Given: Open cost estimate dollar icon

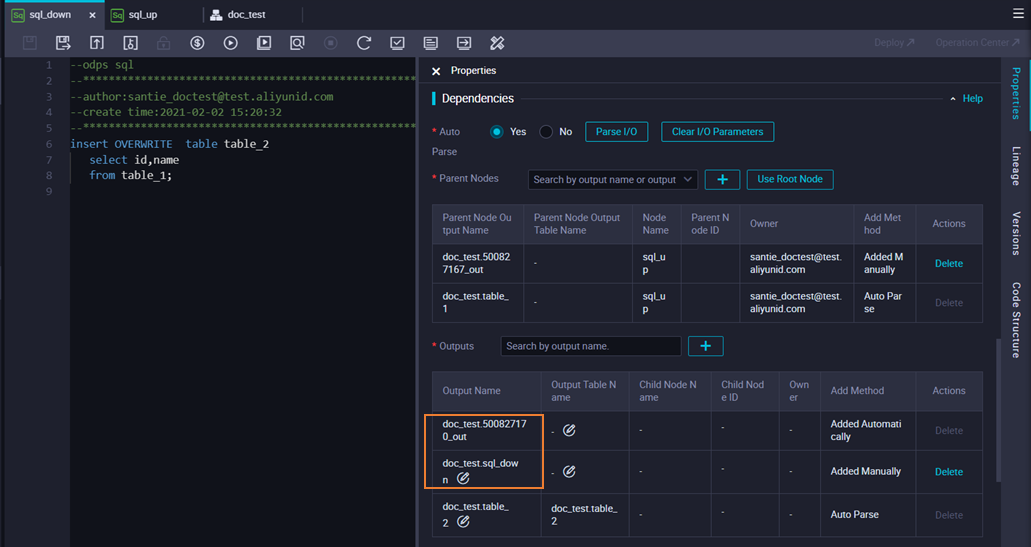Looking at the screenshot, I should pyautogui.click(x=197, y=43).
